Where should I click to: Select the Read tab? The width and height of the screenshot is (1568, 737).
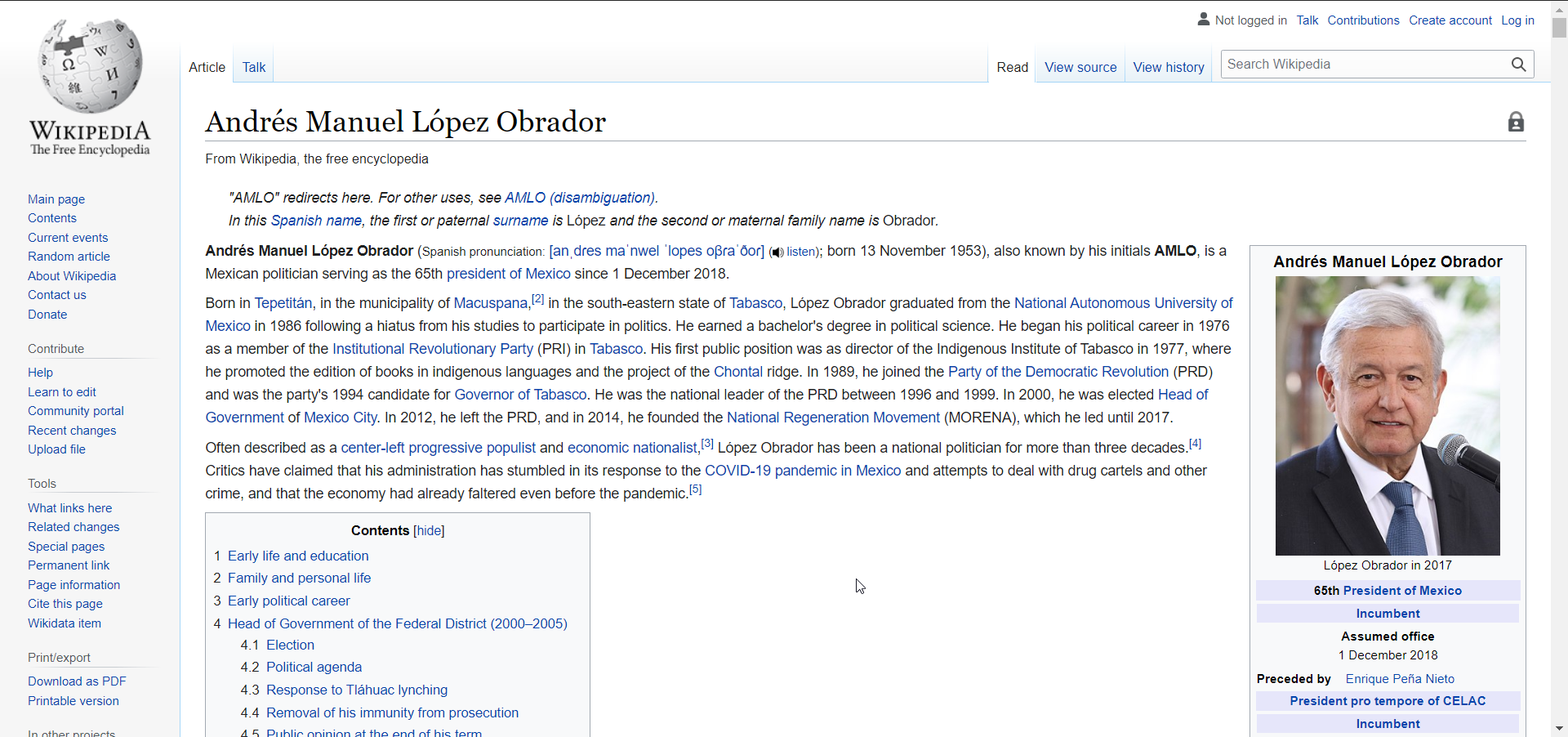[1012, 67]
